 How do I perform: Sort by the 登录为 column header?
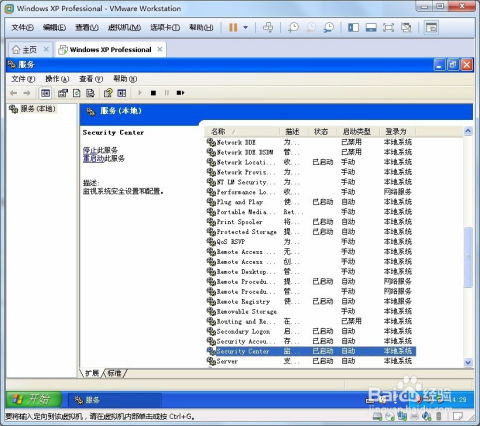coord(397,132)
